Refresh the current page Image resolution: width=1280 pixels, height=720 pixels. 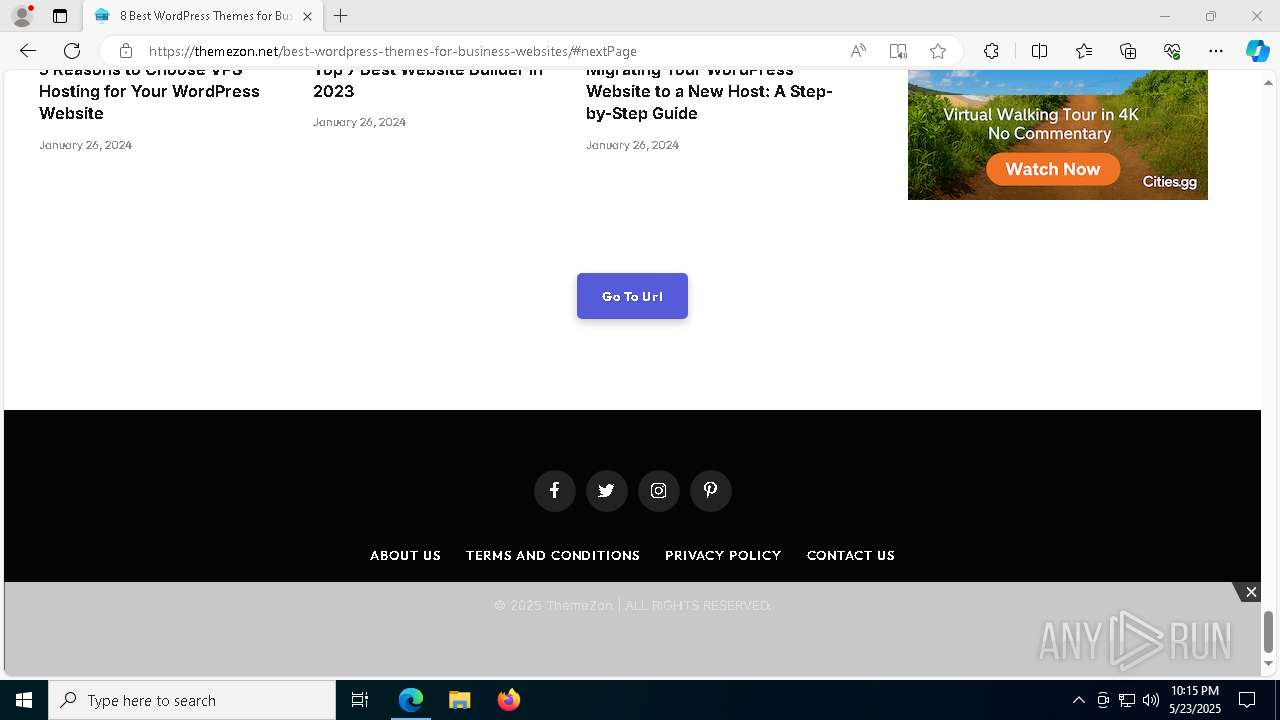pos(72,51)
